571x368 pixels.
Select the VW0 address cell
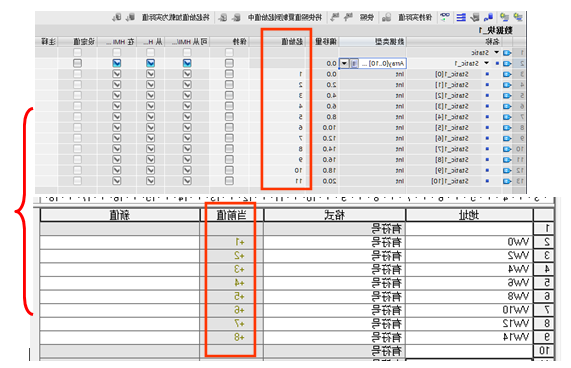[469, 242]
